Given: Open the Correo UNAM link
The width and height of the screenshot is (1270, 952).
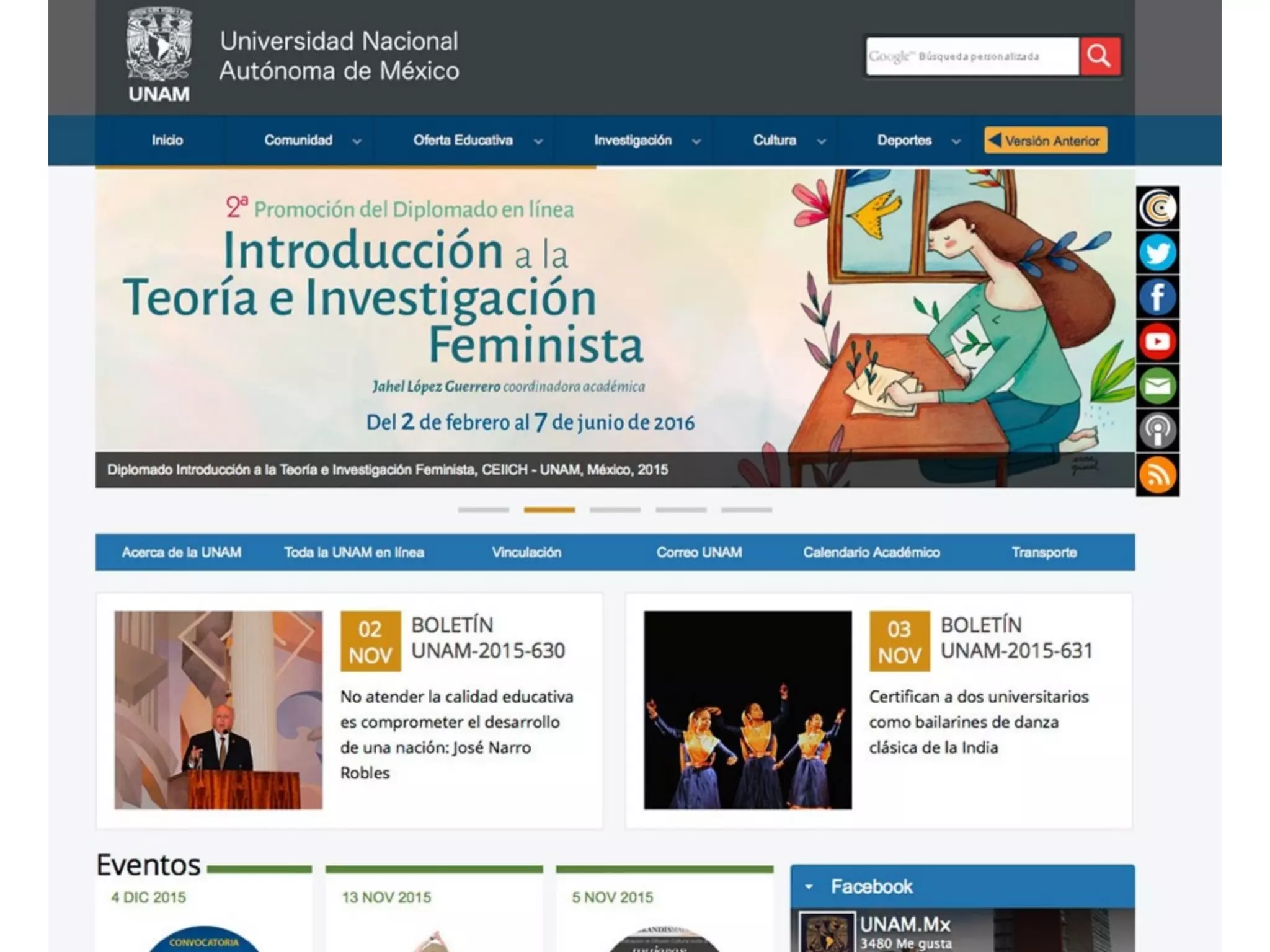Looking at the screenshot, I should click(699, 552).
